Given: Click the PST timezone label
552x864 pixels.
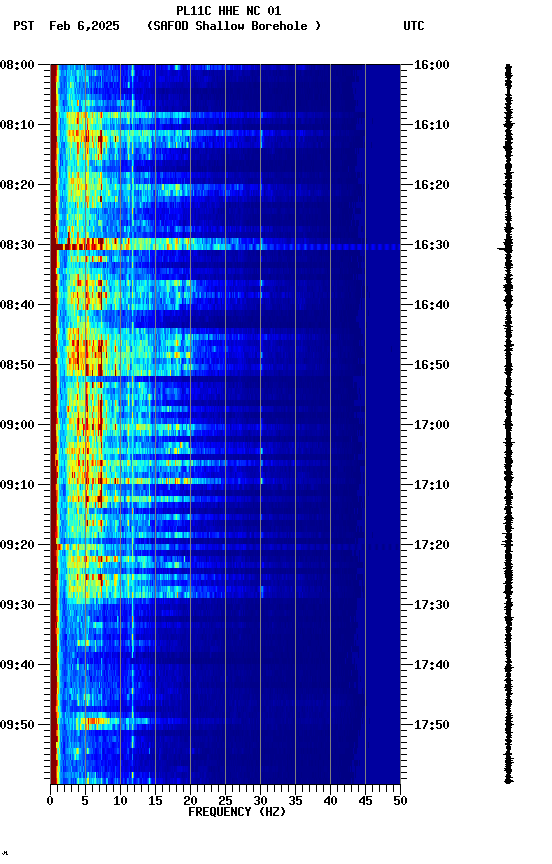Looking at the screenshot, I should 24,26.
